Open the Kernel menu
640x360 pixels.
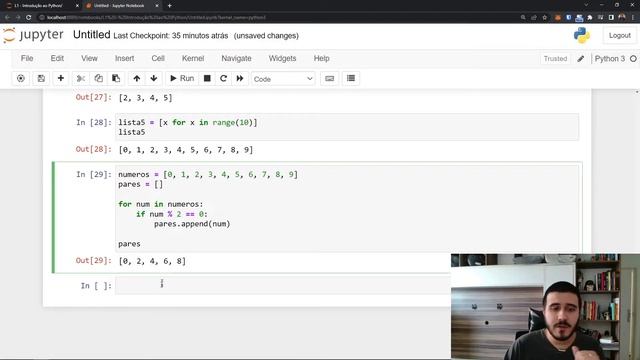[193, 58]
